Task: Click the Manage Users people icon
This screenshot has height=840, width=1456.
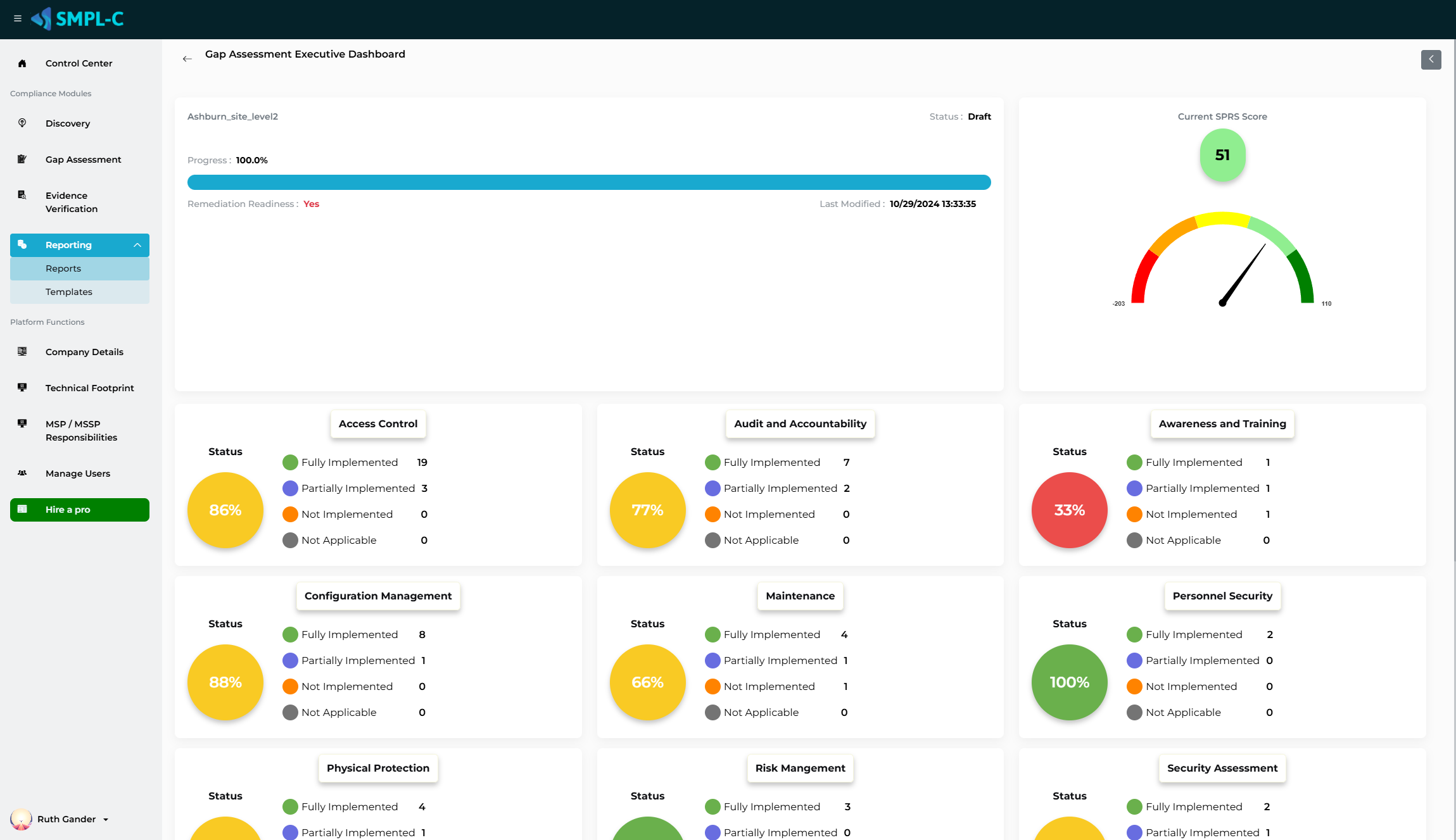Action: click(x=22, y=473)
